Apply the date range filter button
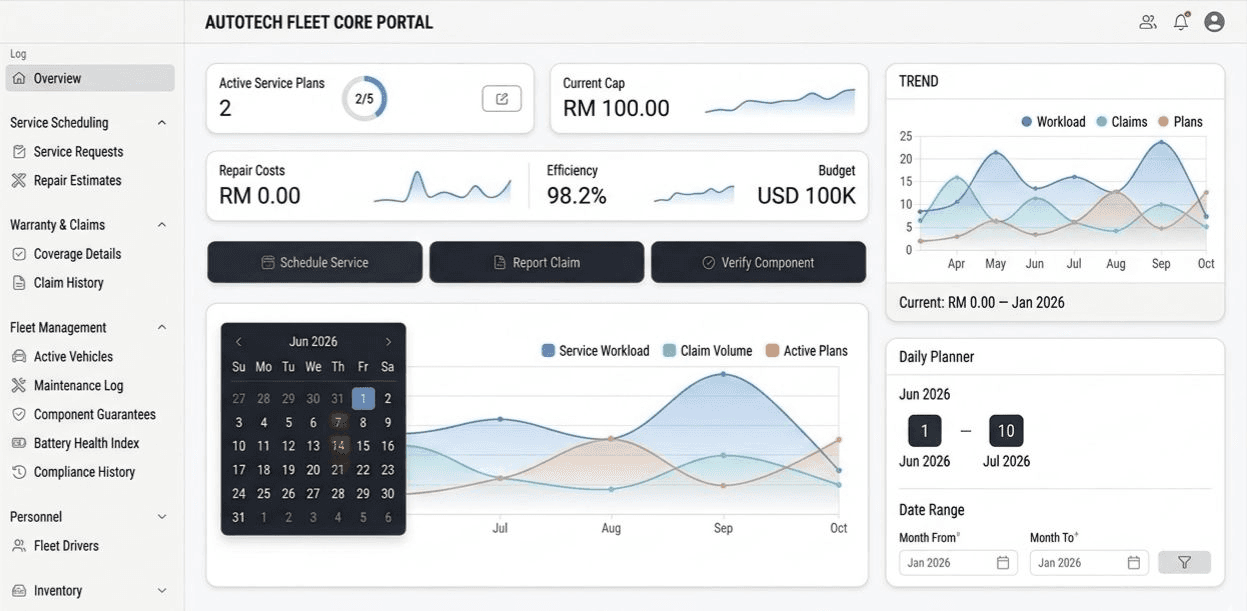The width and height of the screenshot is (1247, 611). (1185, 563)
